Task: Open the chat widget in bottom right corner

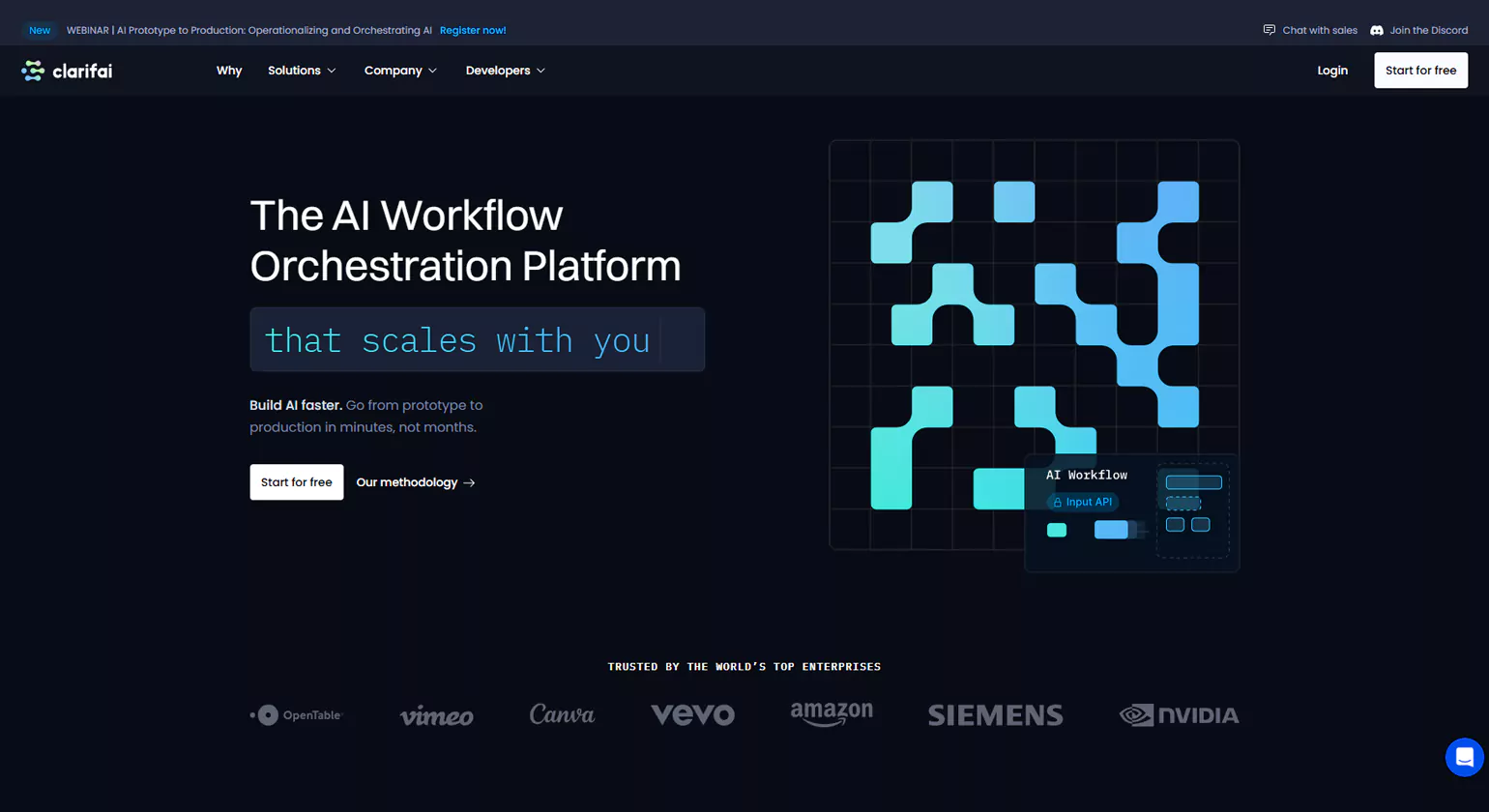Action: point(1464,757)
